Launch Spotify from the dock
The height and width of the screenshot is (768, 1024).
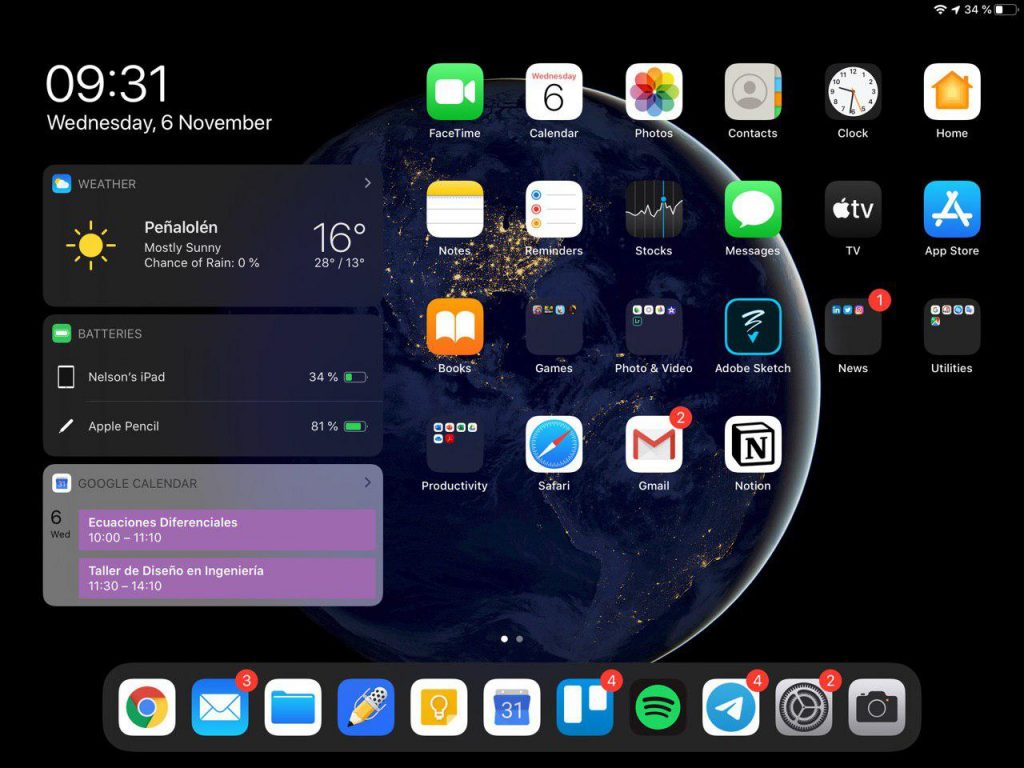coord(658,708)
